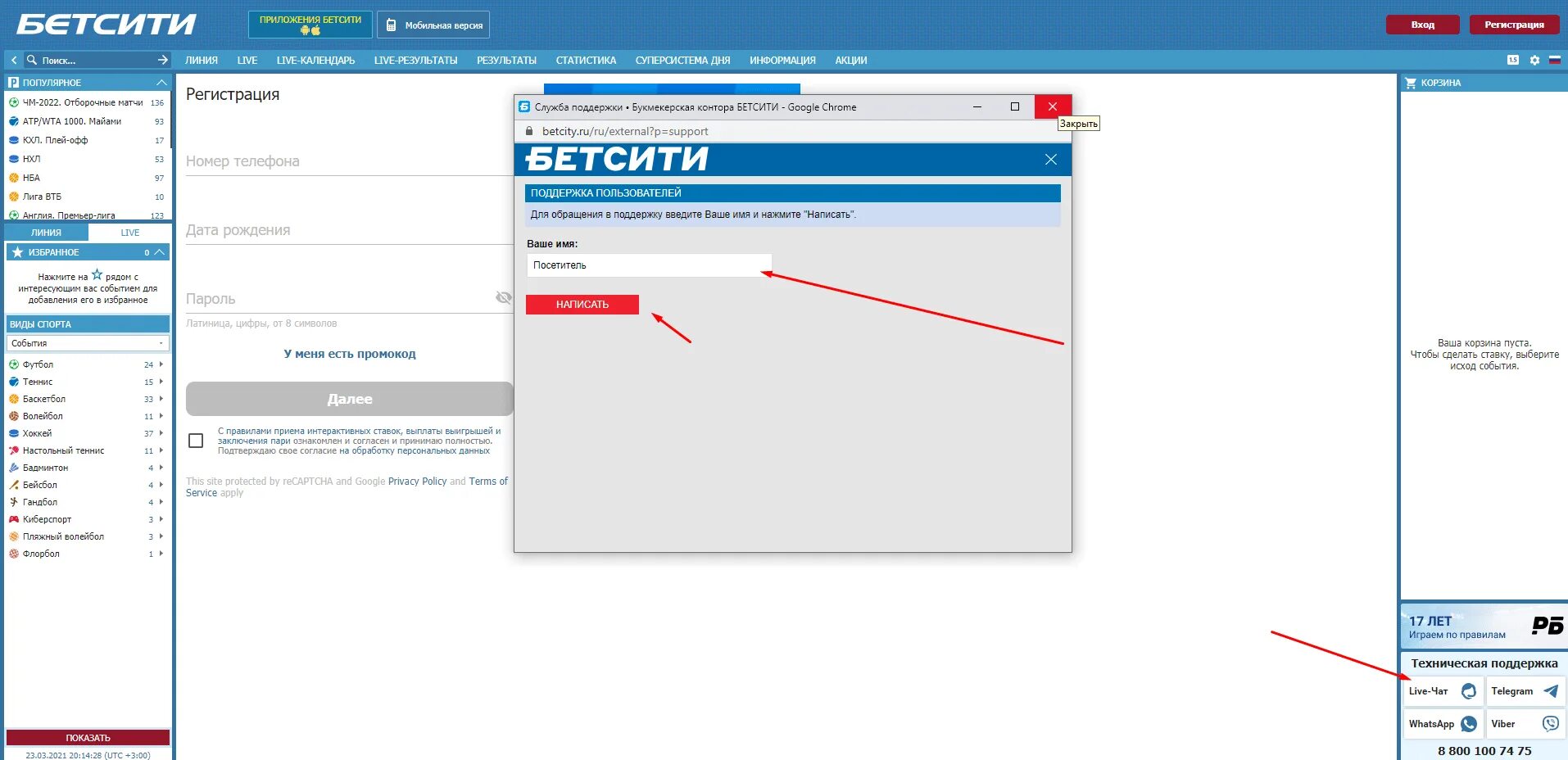Click the Бадминтон sport icon
Viewport: 1568px width, 760px height.
tap(14, 468)
